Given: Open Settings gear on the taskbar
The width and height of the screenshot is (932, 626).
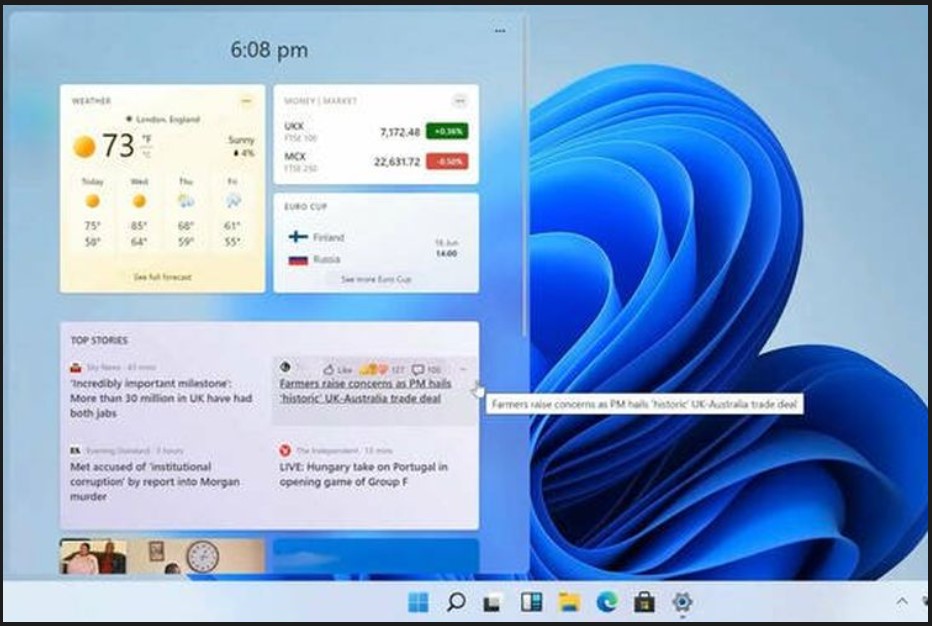Looking at the screenshot, I should 682,602.
